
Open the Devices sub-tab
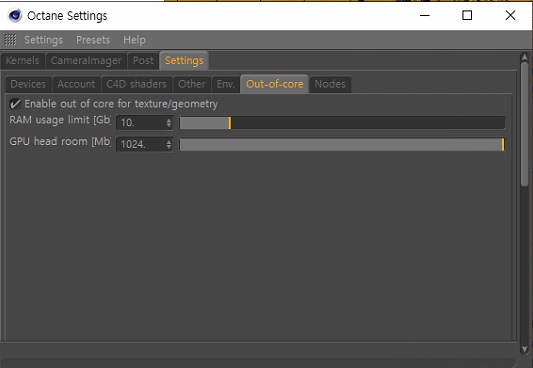[28, 84]
